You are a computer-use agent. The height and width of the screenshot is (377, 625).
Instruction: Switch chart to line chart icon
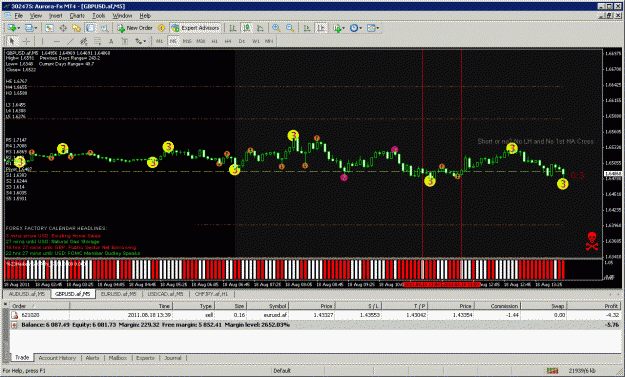click(260, 28)
